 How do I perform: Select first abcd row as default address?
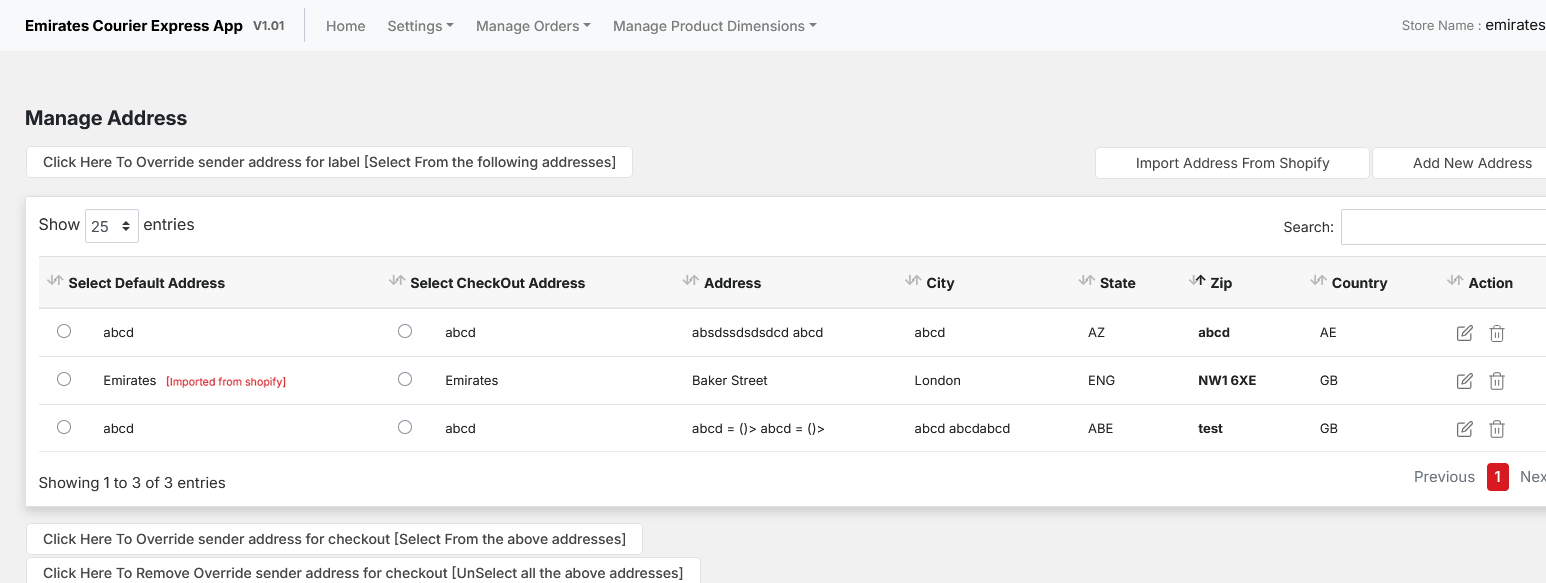[x=64, y=331]
